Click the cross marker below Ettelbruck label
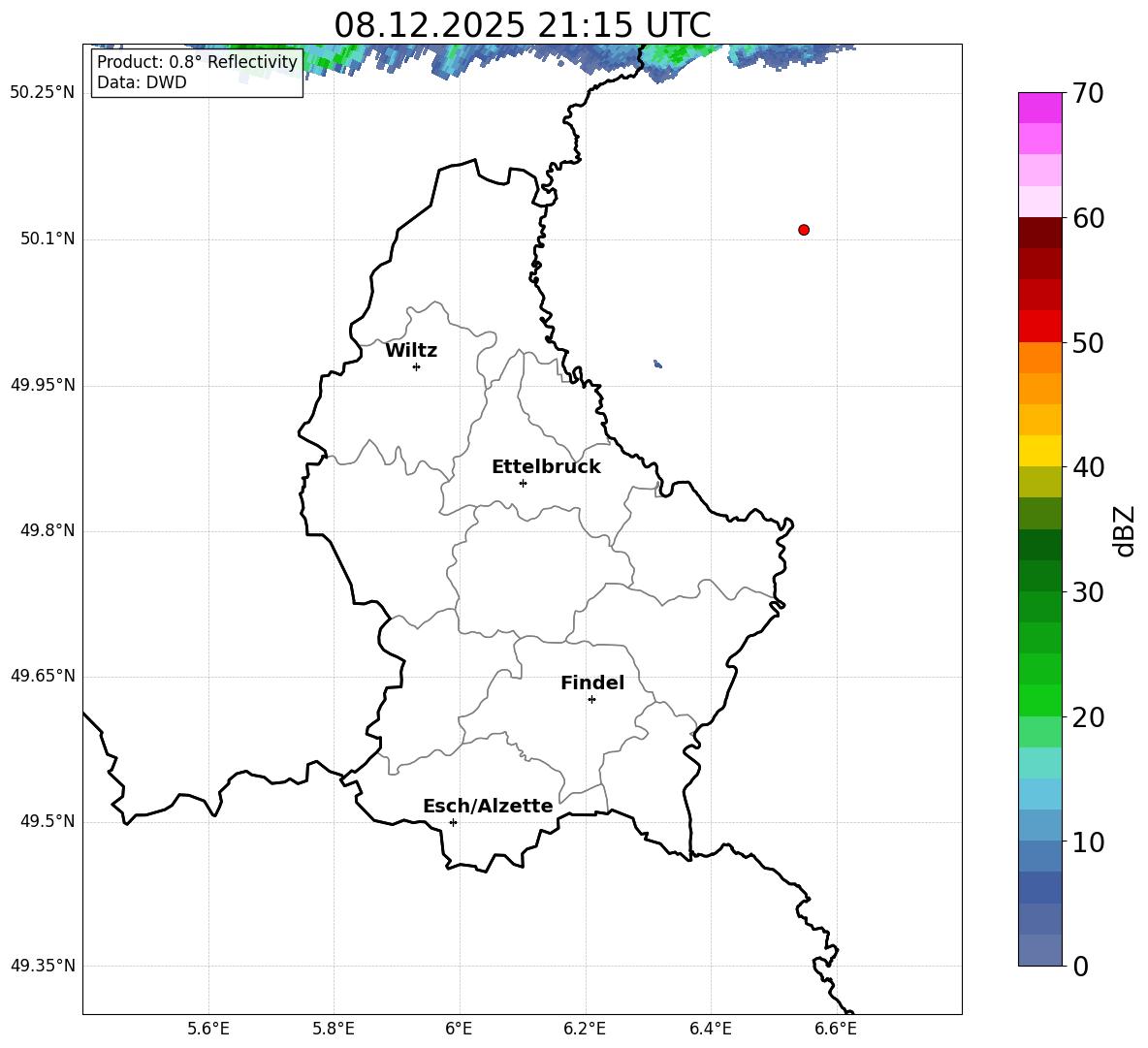 [523, 483]
